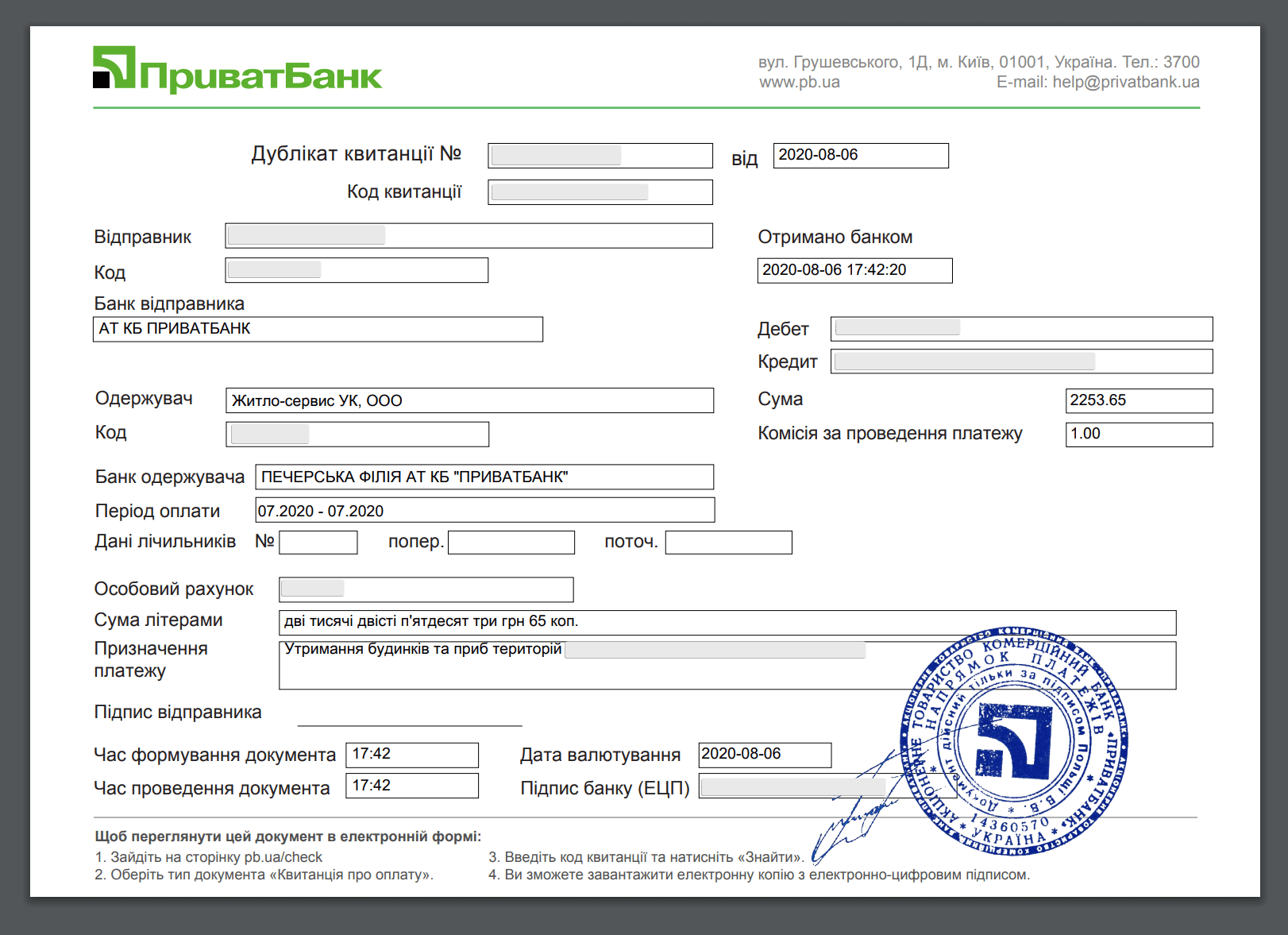Click the Дані лічильників label
Image resolution: width=1288 pixels, height=935 pixels.
point(165,542)
